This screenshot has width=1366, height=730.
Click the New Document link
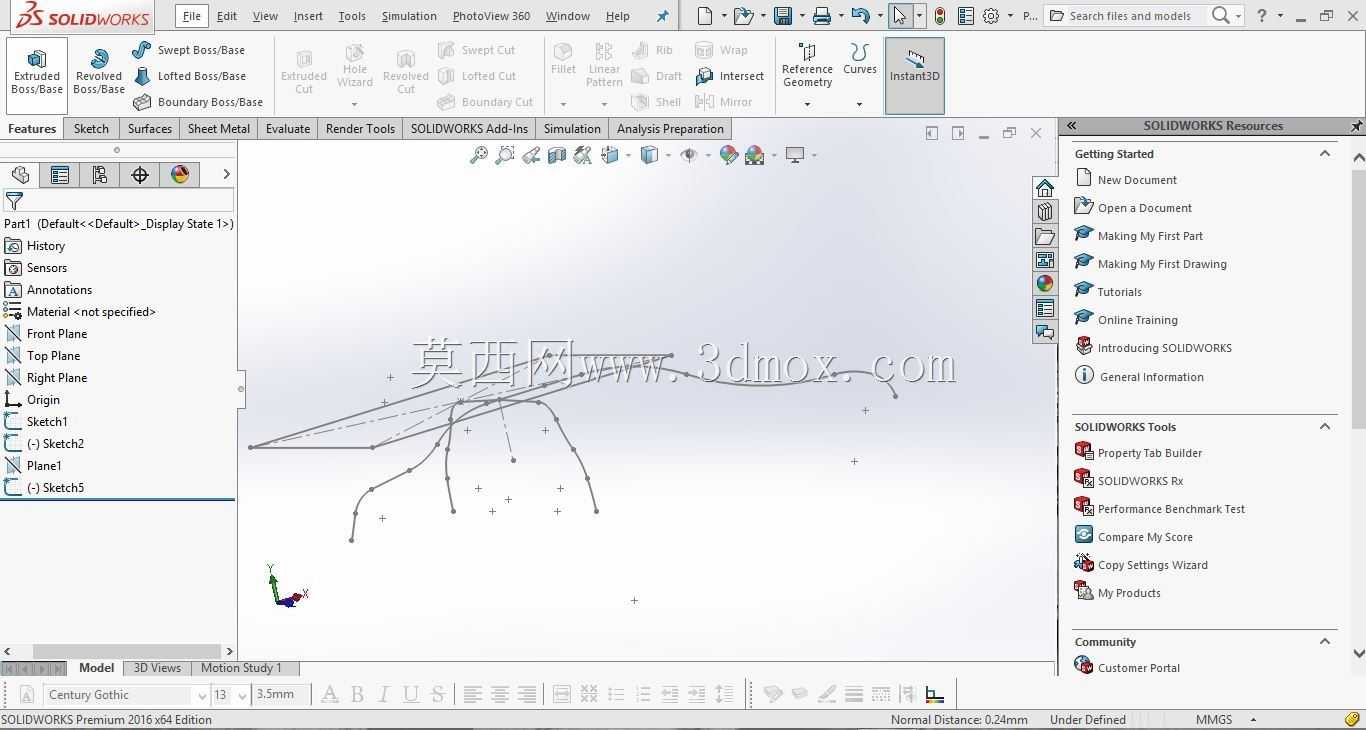click(1137, 180)
